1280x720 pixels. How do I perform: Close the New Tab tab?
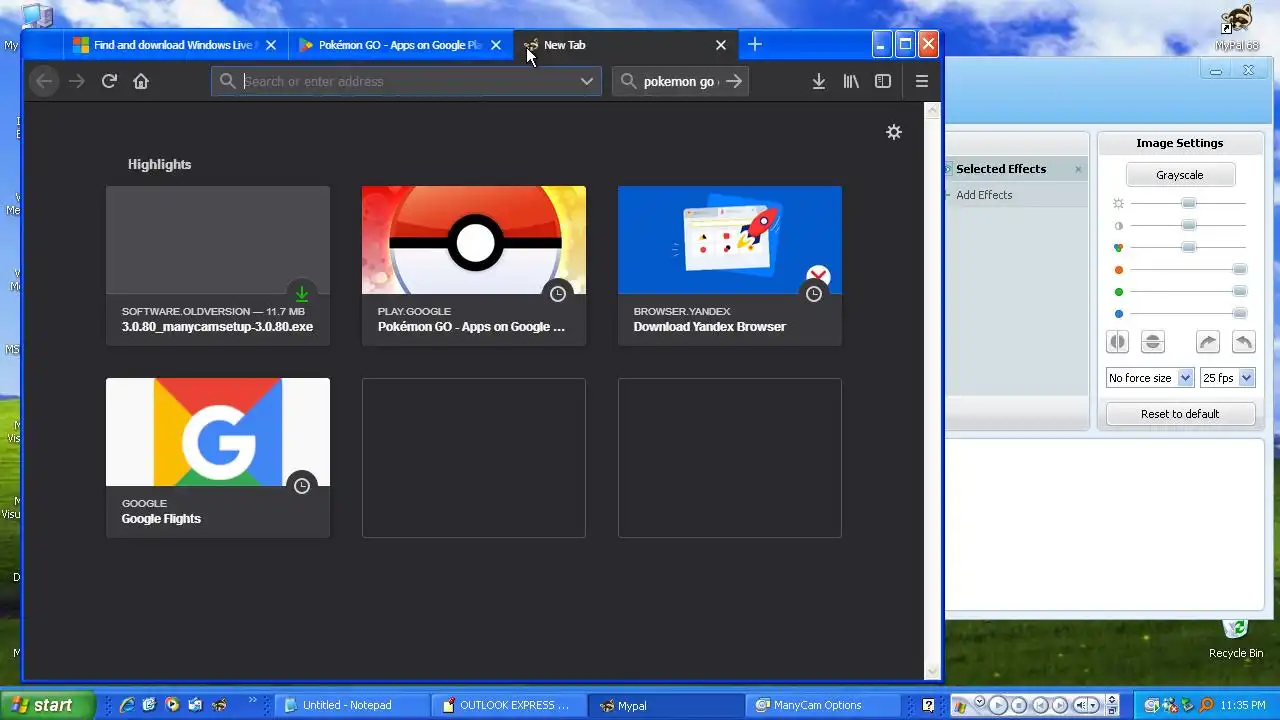(x=721, y=45)
